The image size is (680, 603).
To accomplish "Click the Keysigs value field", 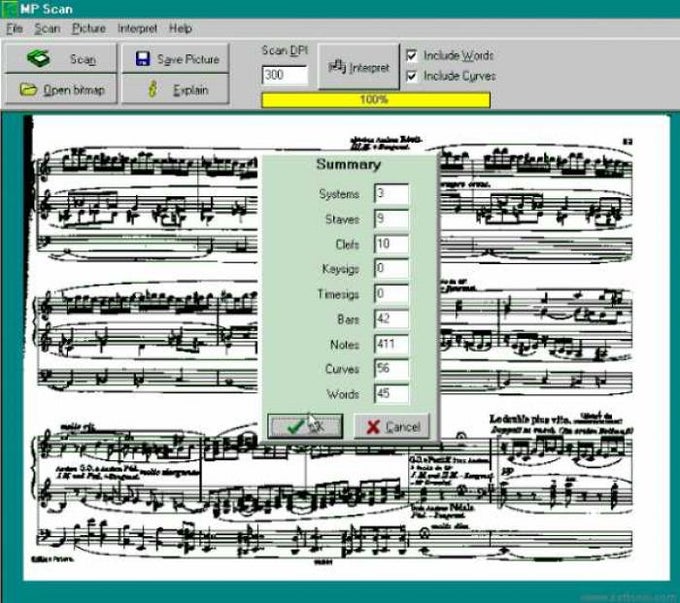I will coord(391,269).
